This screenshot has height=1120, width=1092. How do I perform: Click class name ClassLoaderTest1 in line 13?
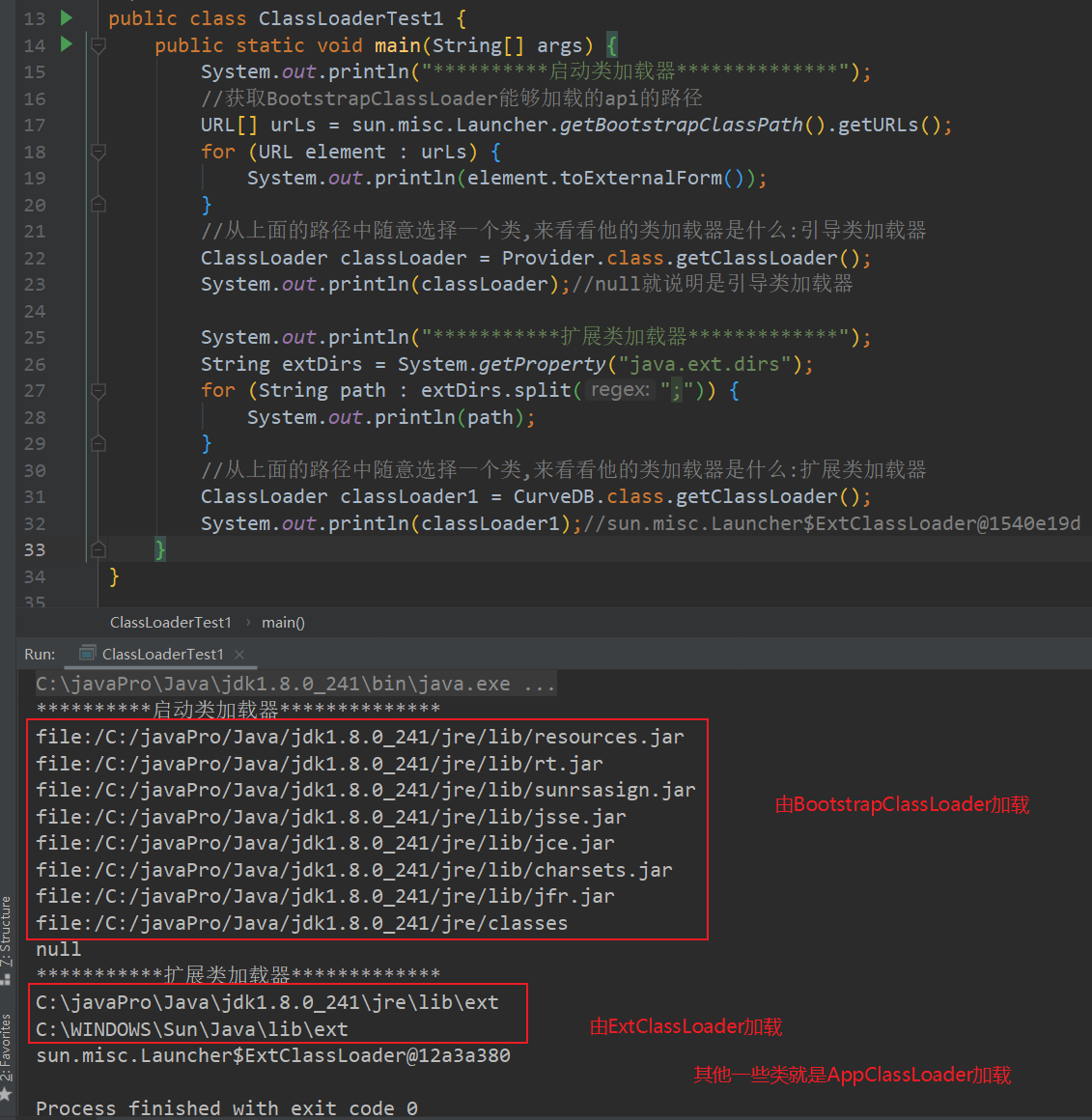click(350, 18)
